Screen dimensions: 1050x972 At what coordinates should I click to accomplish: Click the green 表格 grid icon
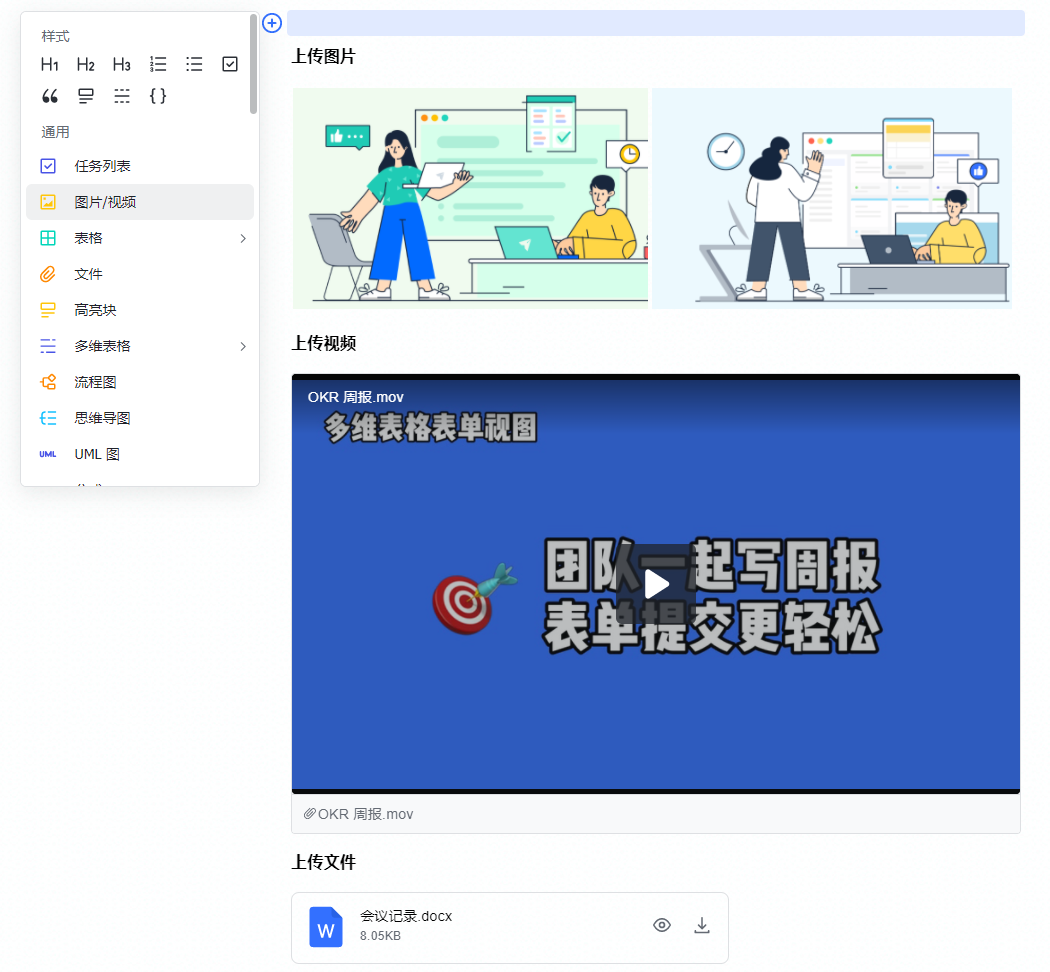pos(48,238)
